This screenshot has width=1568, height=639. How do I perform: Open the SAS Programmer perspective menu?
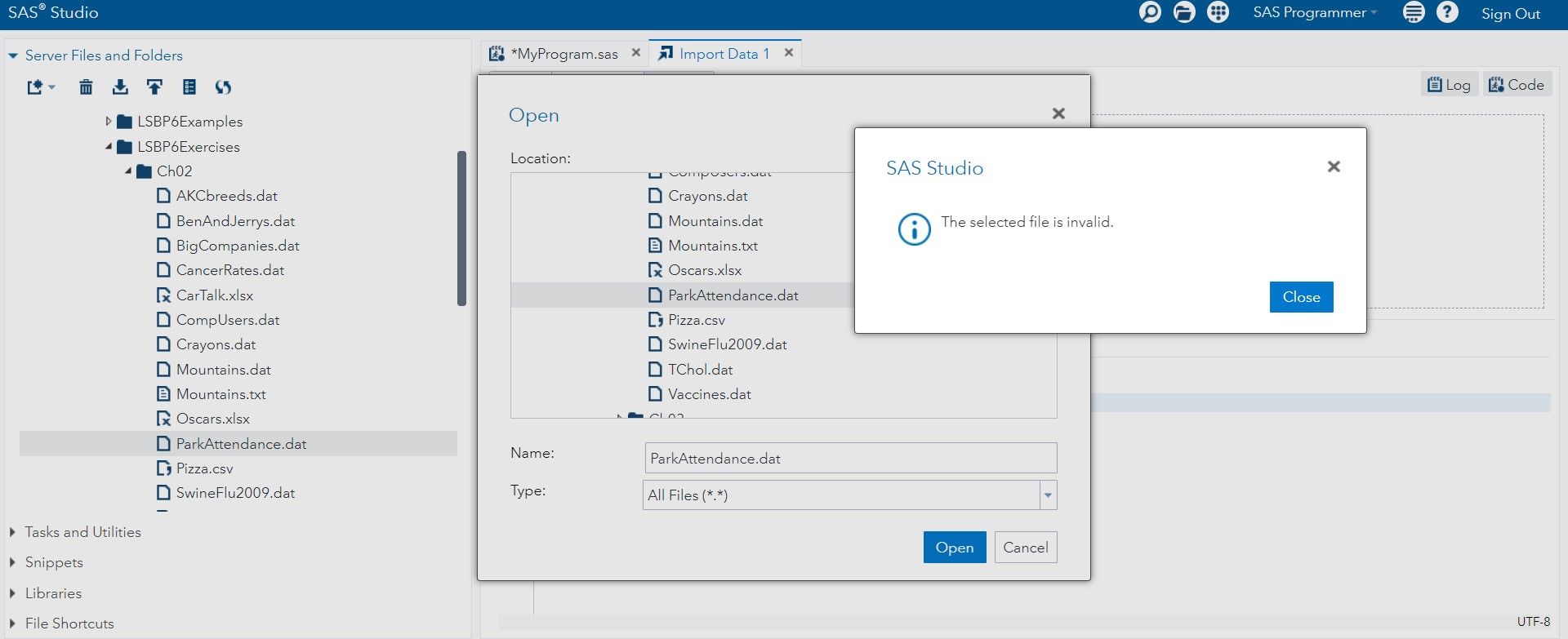click(1314, 12)
